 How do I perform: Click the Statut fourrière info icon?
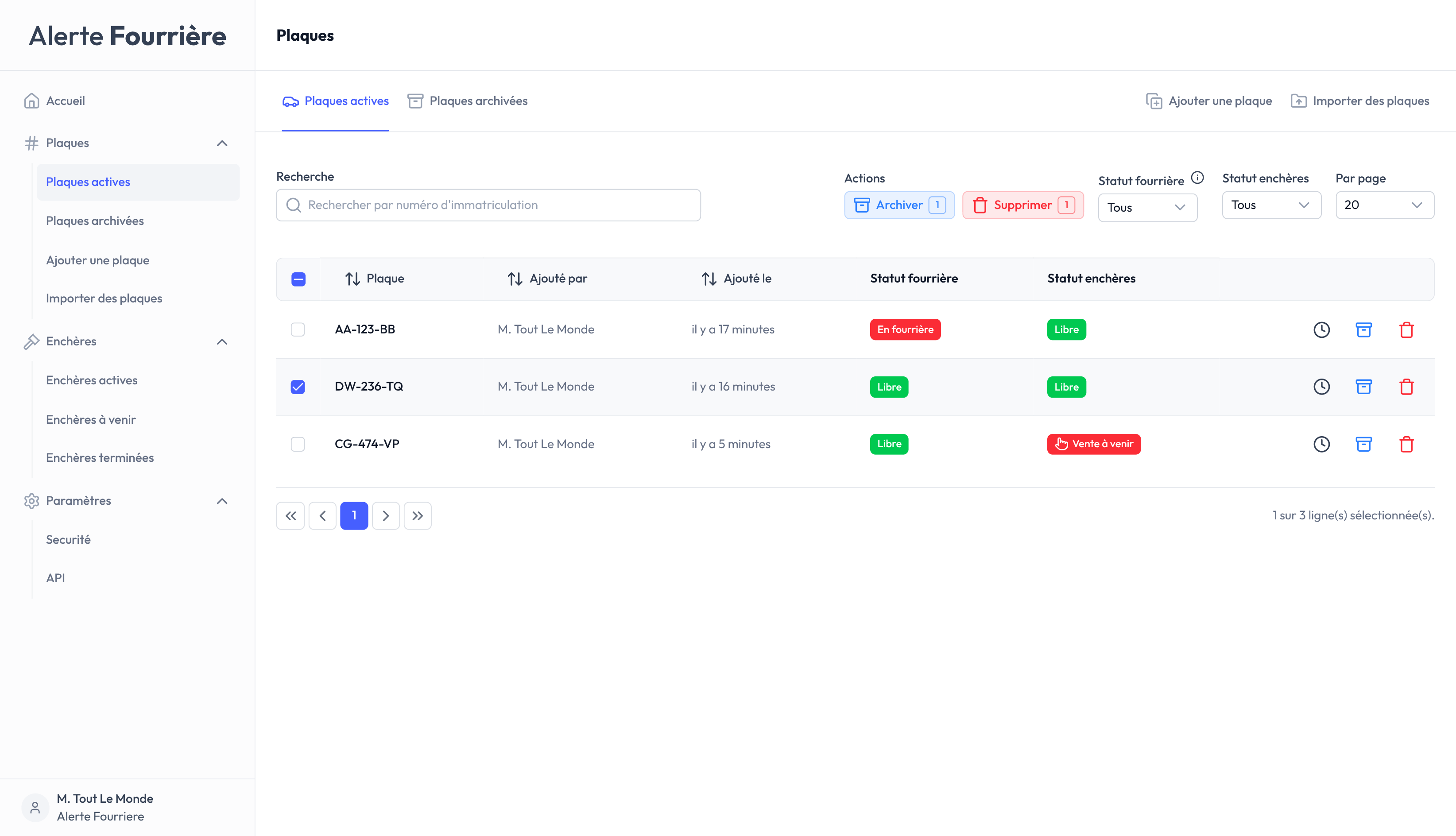click(x=1197, y=178)
